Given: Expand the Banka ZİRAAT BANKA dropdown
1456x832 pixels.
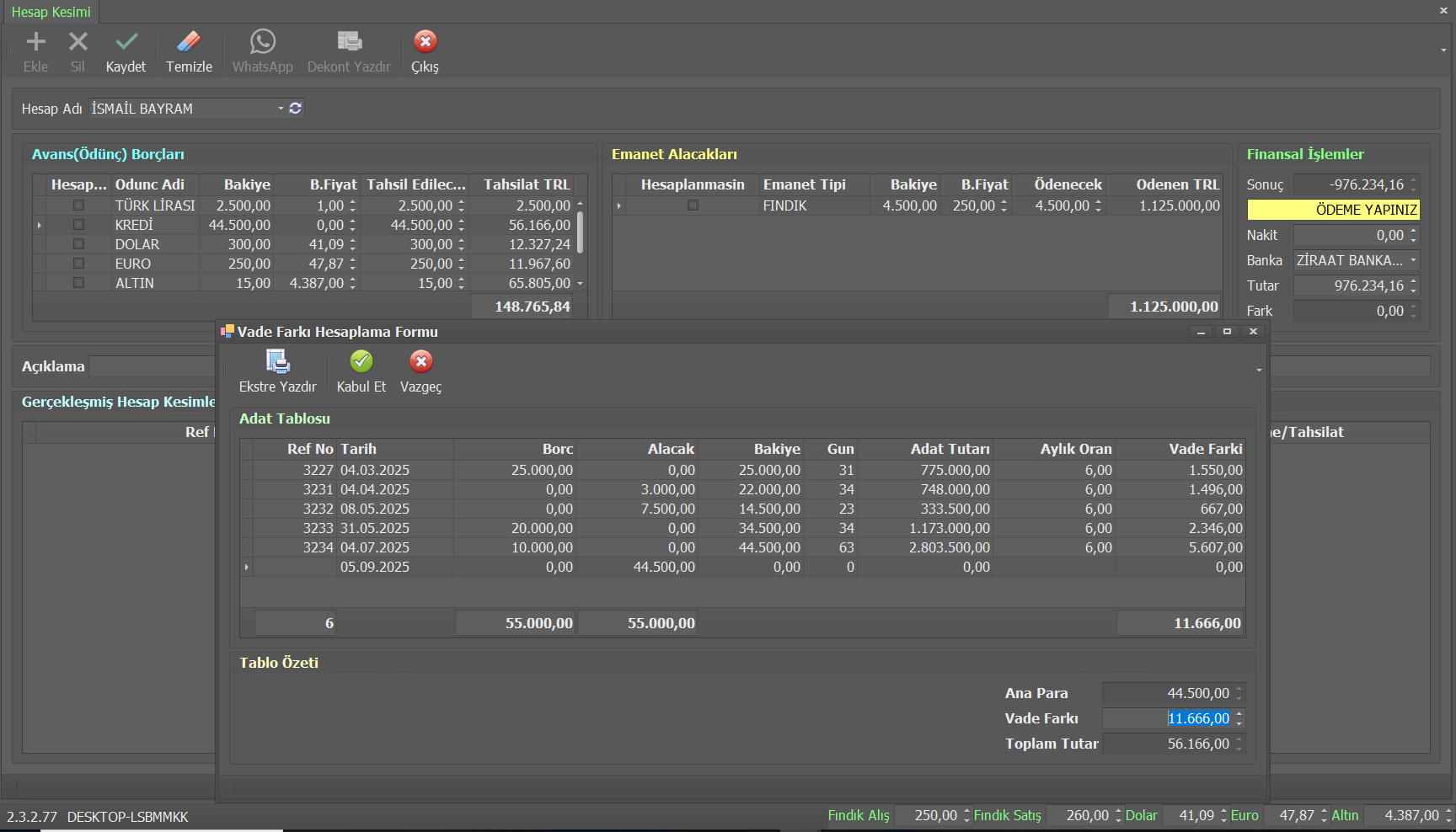Looking at the screenshot, I should click(x=1413, y=260).
